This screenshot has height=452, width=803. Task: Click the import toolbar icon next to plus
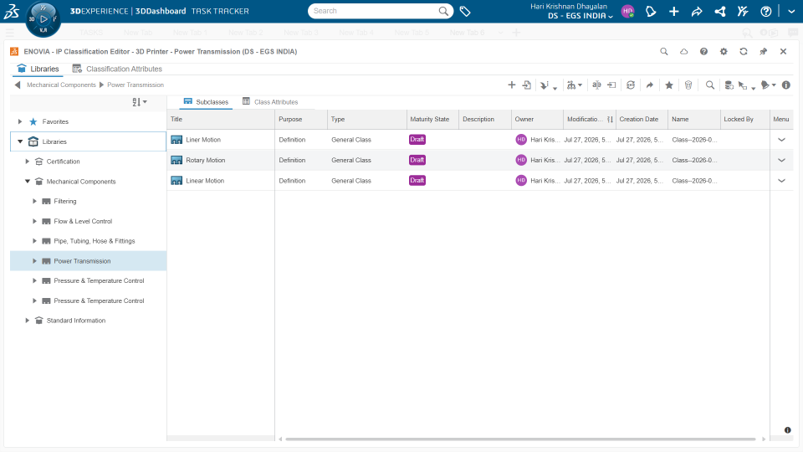pyautogui.click(x=526, y=85)
